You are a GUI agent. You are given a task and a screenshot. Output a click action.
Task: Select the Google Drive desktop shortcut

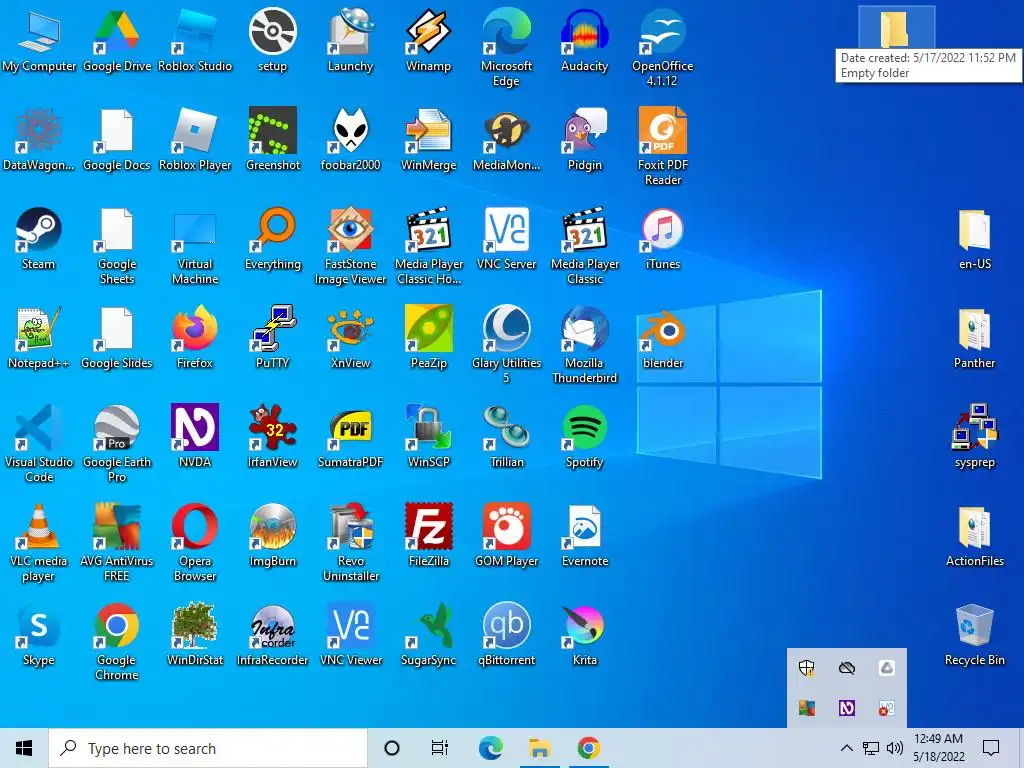click(116, 39)
